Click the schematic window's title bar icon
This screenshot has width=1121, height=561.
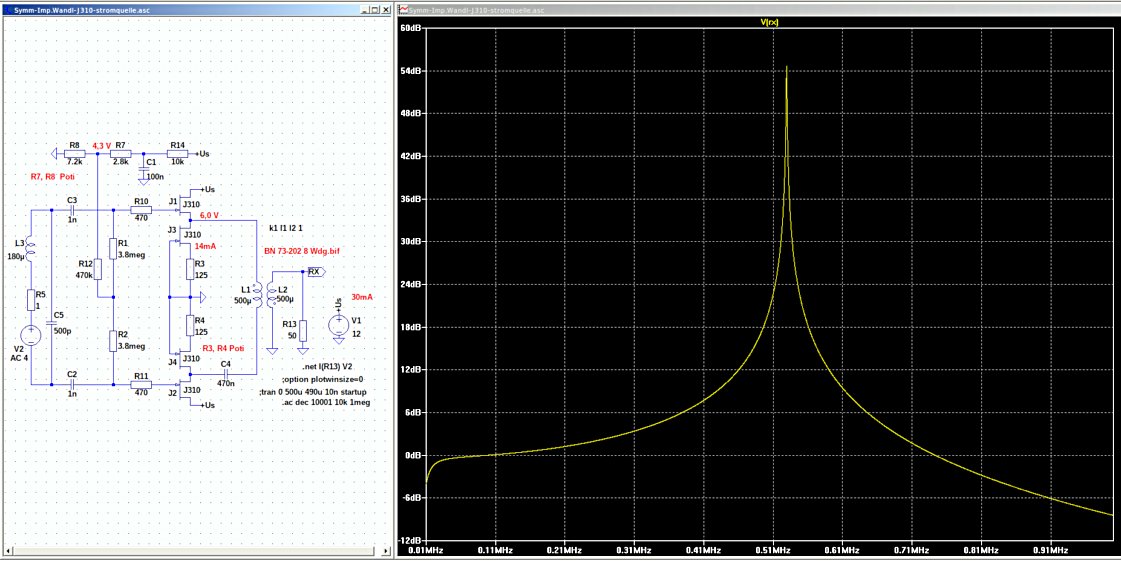point(7,9)
